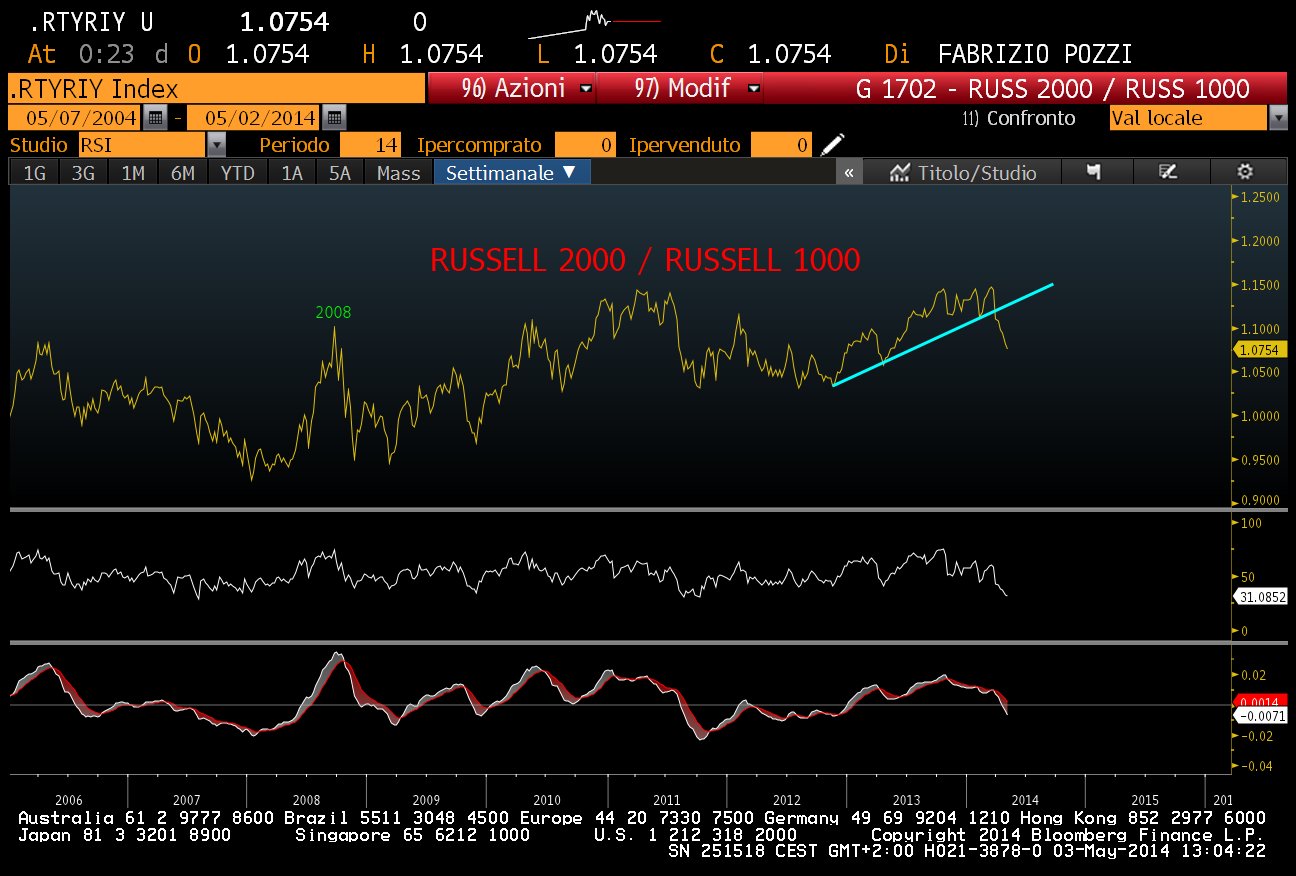Open the 96) Azioni dropdown menu
Viewport: 1296px width, 876px height.
pos(512,88)
